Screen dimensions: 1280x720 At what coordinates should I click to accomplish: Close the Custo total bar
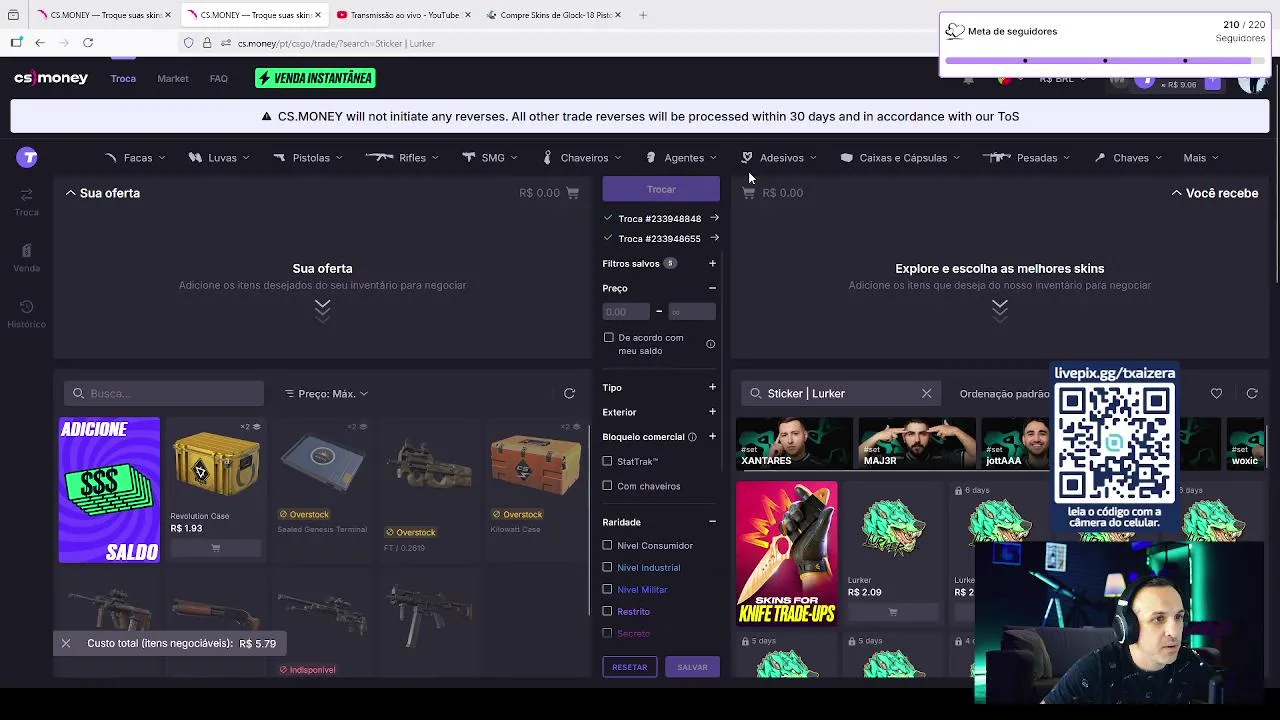pos(66,643)
